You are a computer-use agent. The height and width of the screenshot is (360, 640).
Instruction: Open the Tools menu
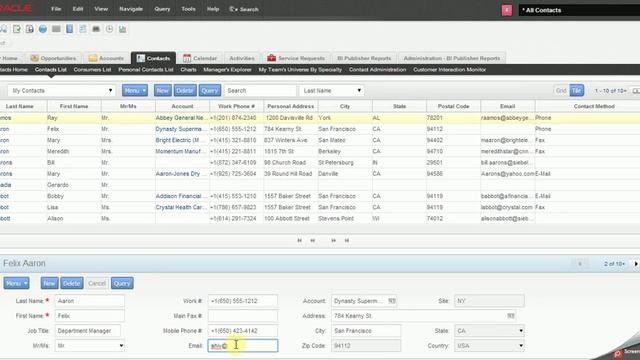188,9
